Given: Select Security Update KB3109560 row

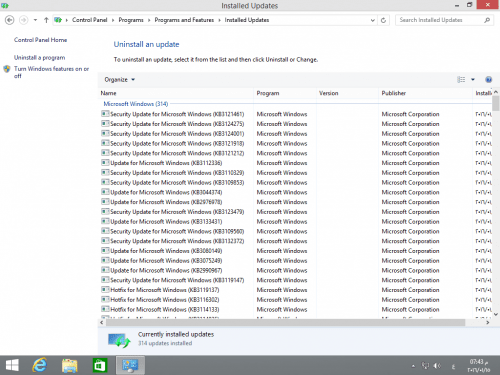Looking at the screenshot, I should pyautogui.click(x=296, y=231).
